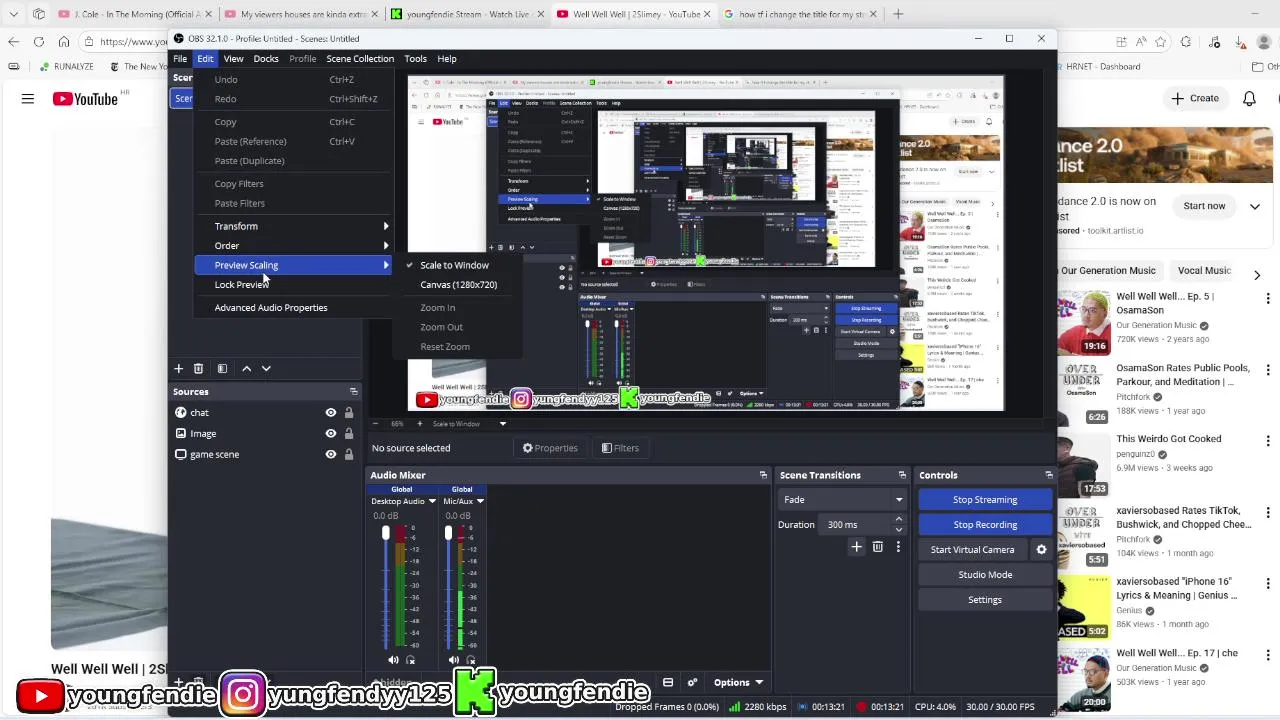Go to the YouTube logo home
The height and width of the screenshot is (720, 1280).
[x=85, y=98]
